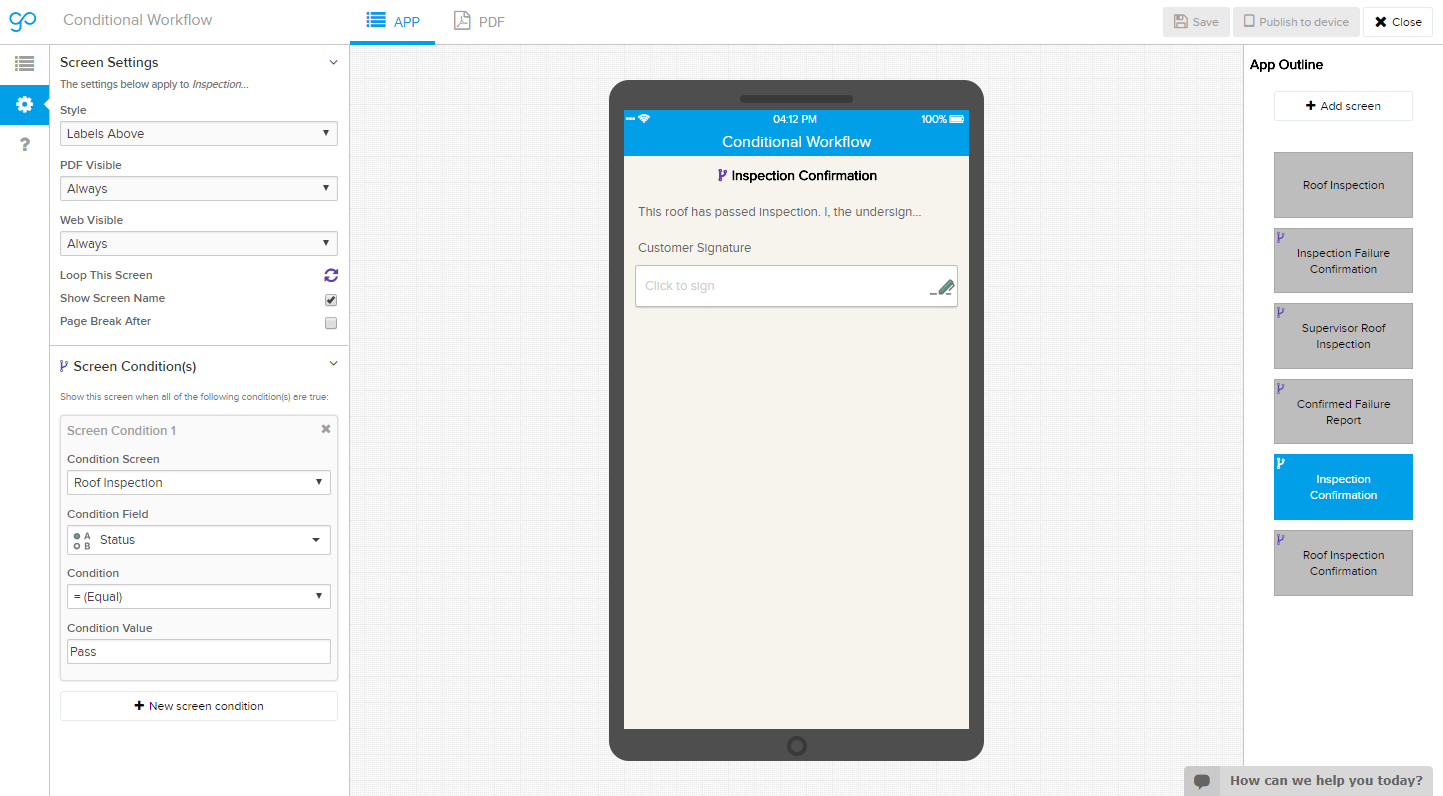
Task: Remove Screen Condition 1 with the X icon
Action: click(325, 429)
